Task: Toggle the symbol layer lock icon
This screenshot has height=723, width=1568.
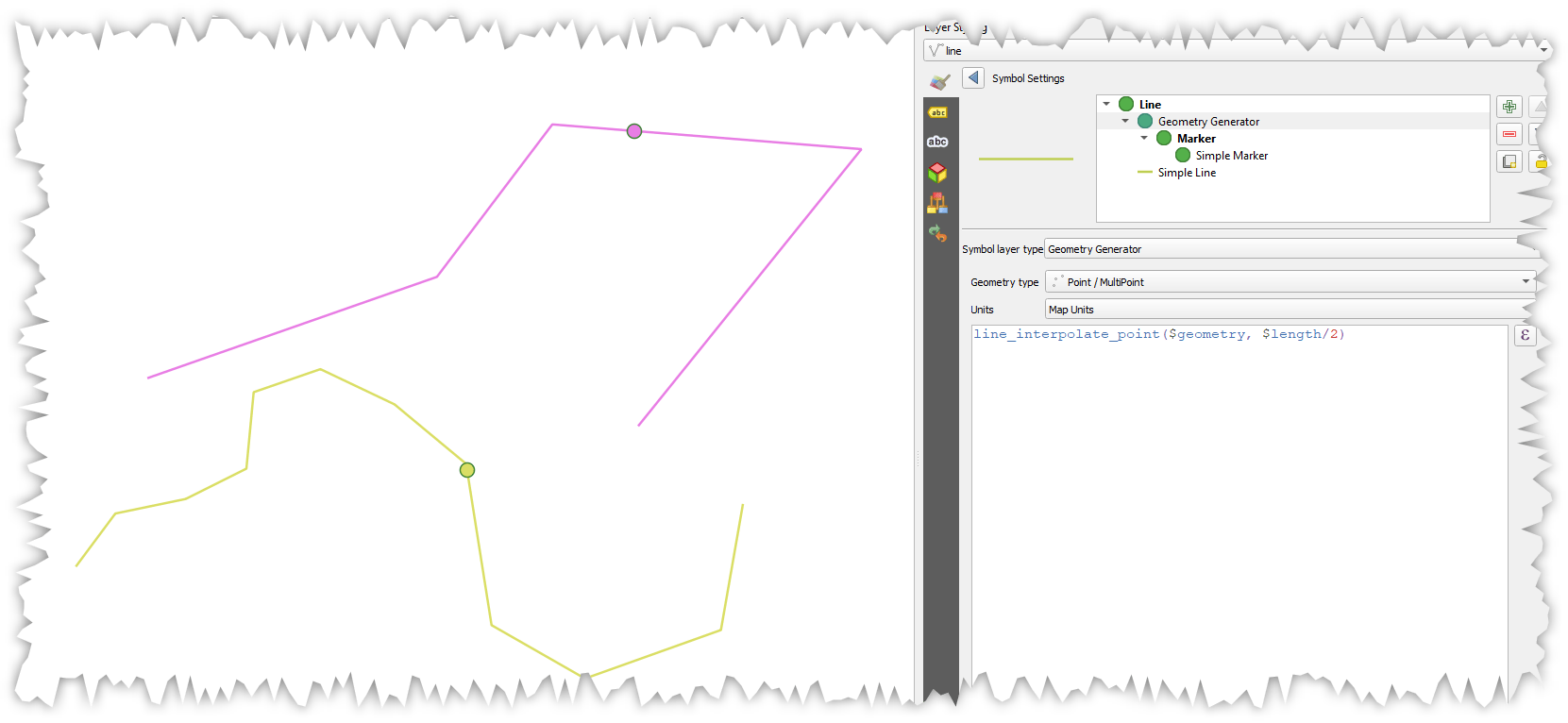Action: click(1541, 161)
